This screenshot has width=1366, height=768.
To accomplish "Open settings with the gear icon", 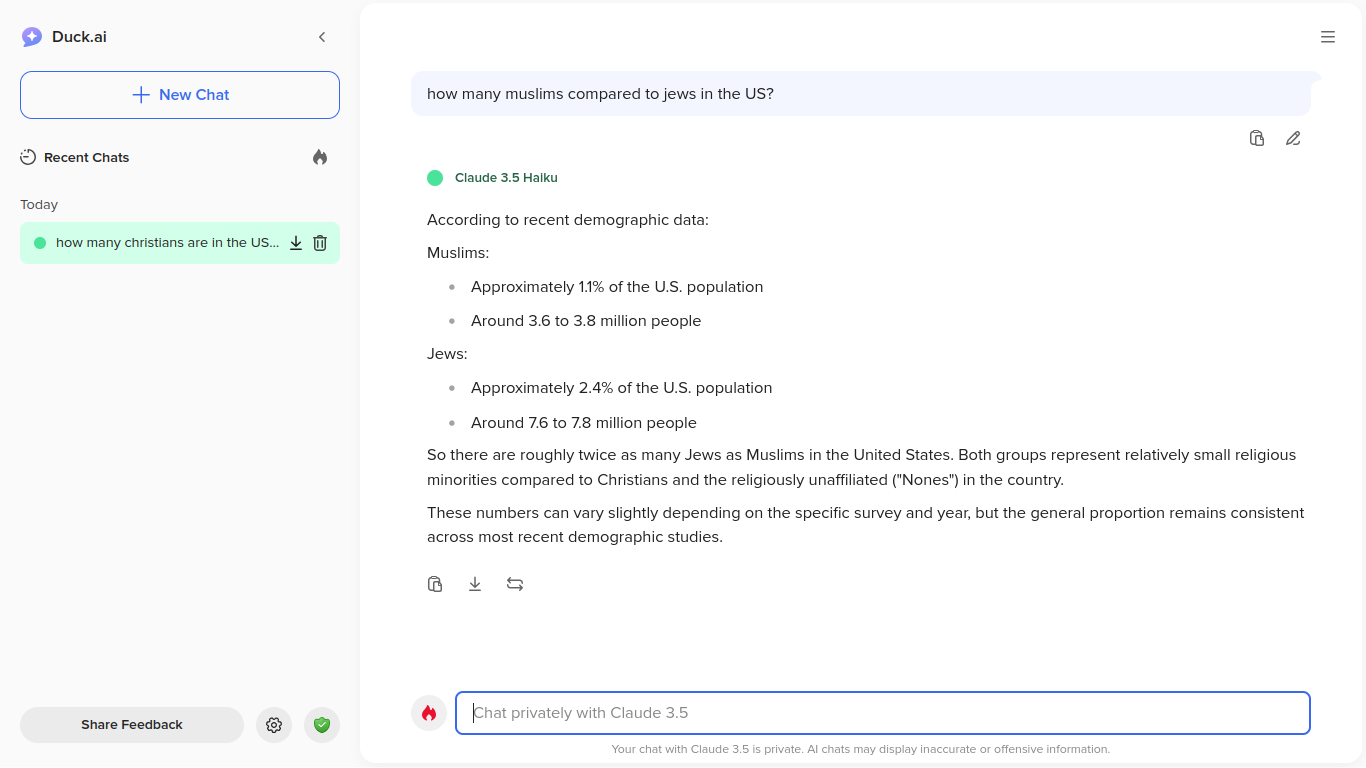I will (274, 725).
